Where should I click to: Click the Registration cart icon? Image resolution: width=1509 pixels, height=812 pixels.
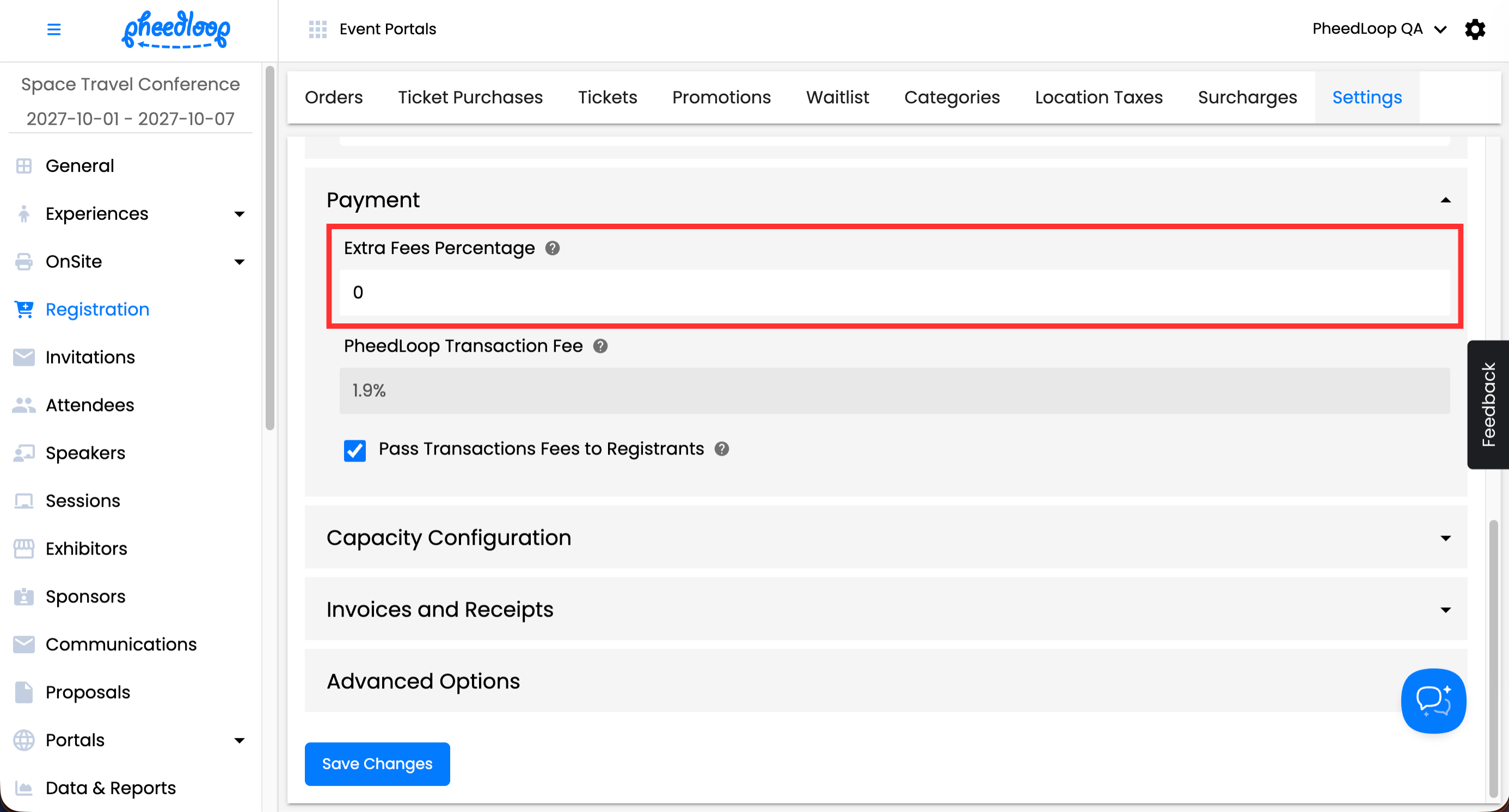pos(24,309)
